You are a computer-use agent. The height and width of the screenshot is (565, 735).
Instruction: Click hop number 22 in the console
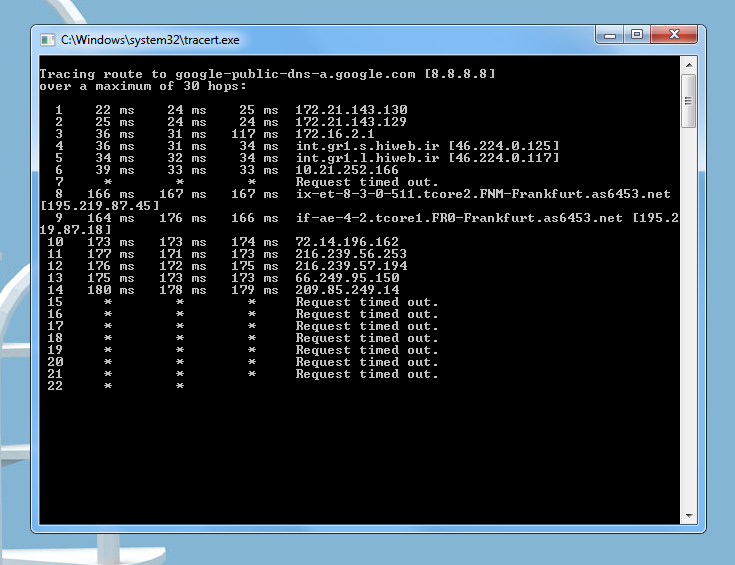coord(55,386)
